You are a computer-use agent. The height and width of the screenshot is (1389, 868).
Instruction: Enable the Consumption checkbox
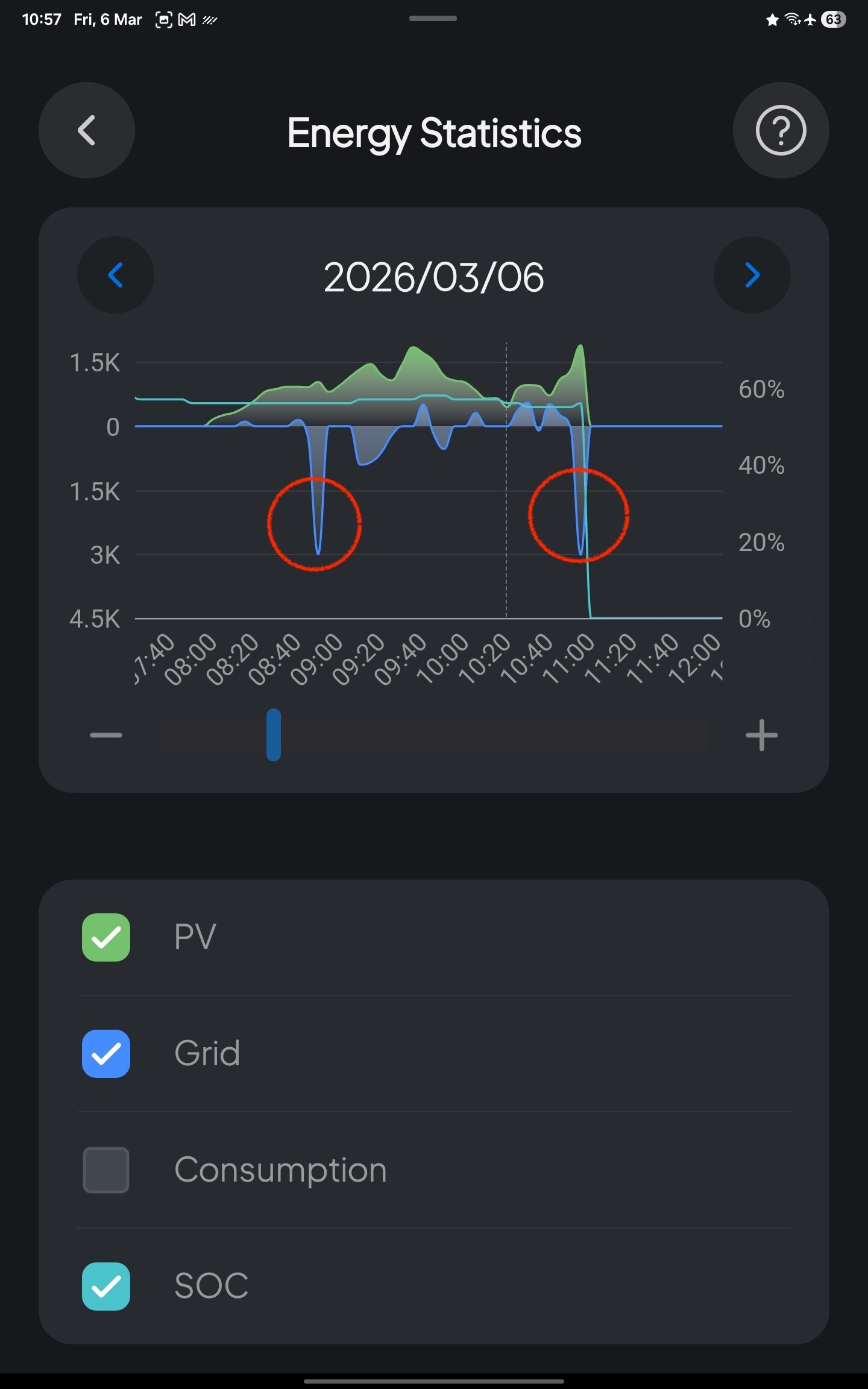[106, 1170]
